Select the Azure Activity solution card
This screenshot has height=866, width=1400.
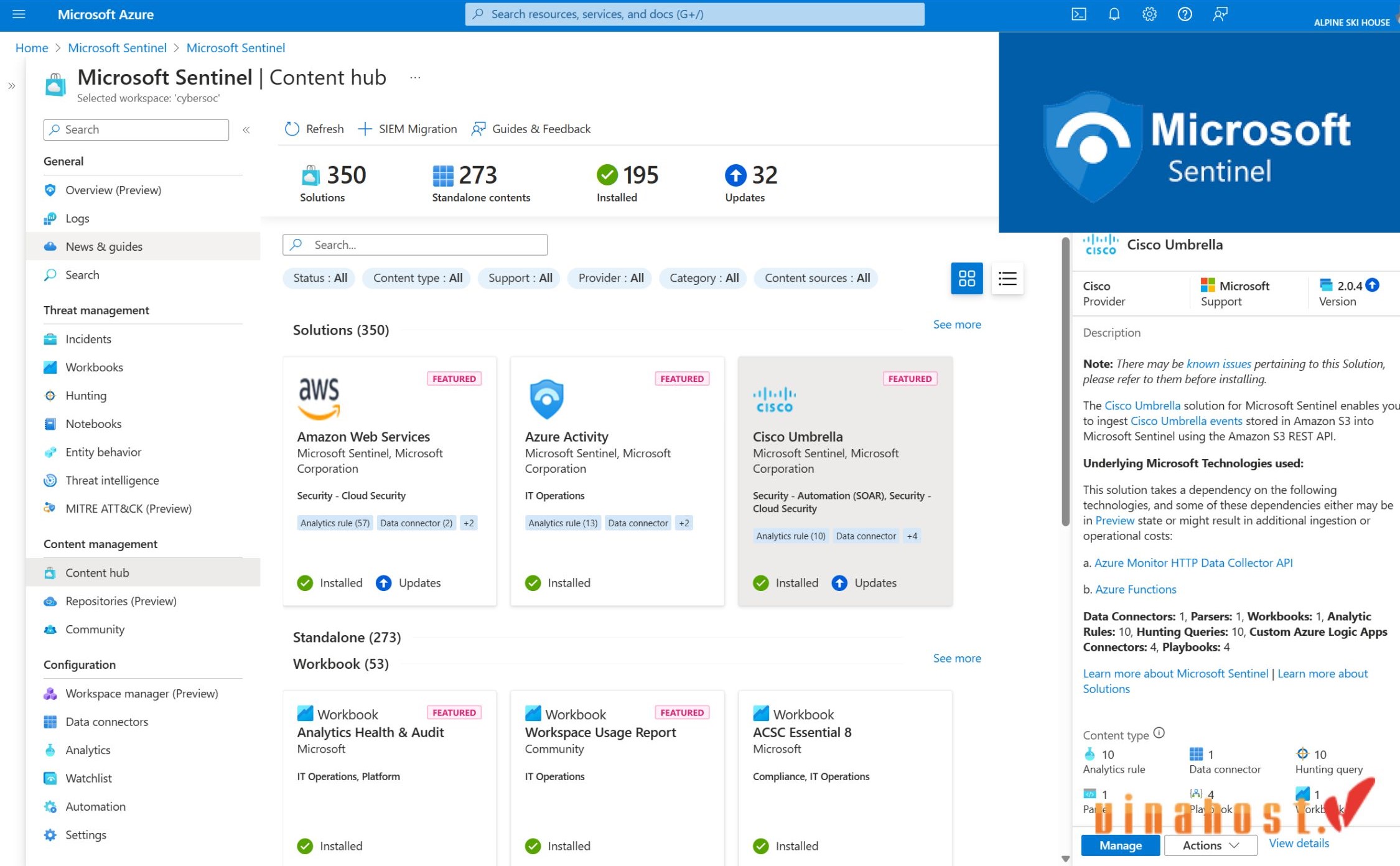pyautogui.click(x=617, y=481)
